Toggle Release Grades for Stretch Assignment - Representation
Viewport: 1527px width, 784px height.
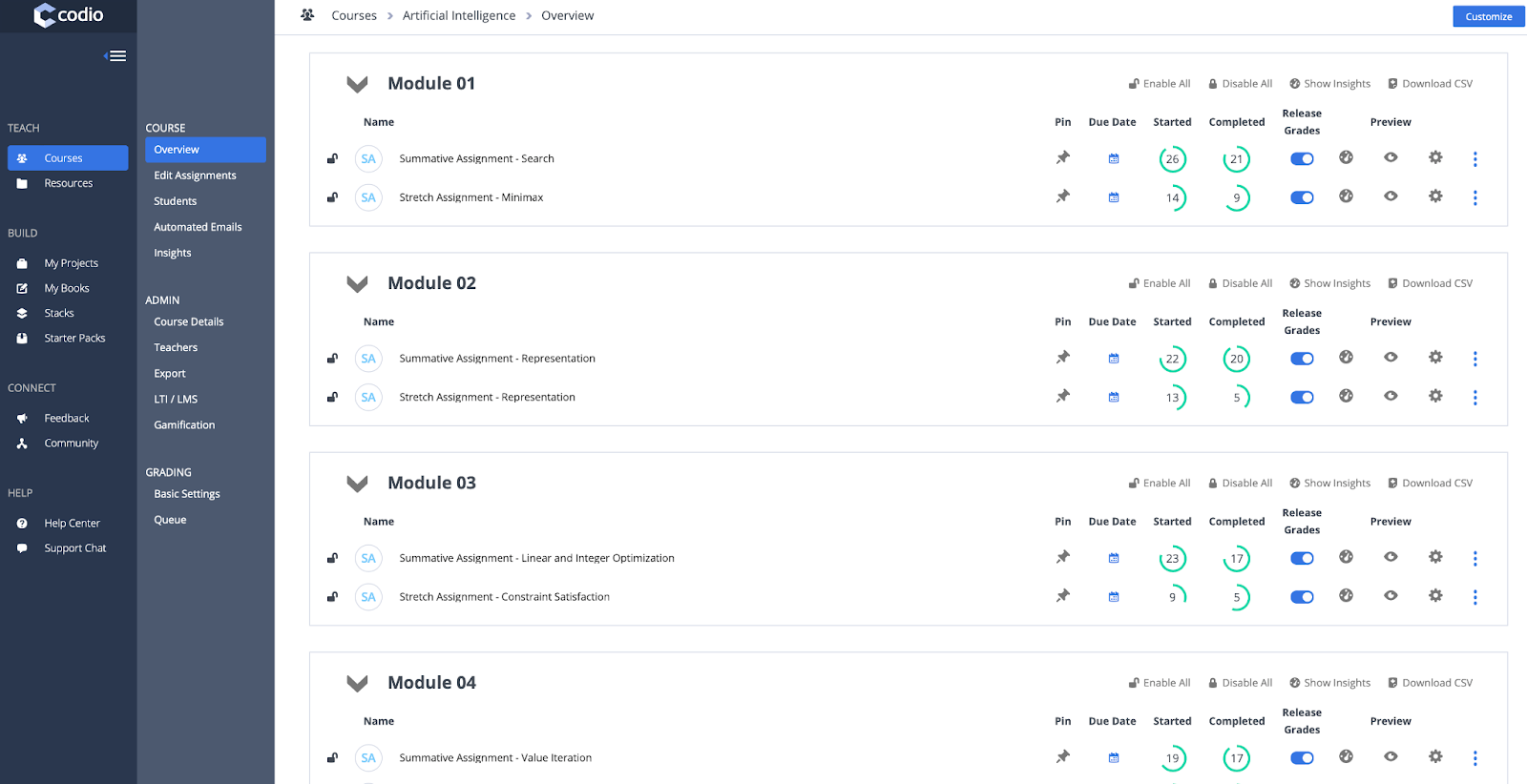point(1302,398)
